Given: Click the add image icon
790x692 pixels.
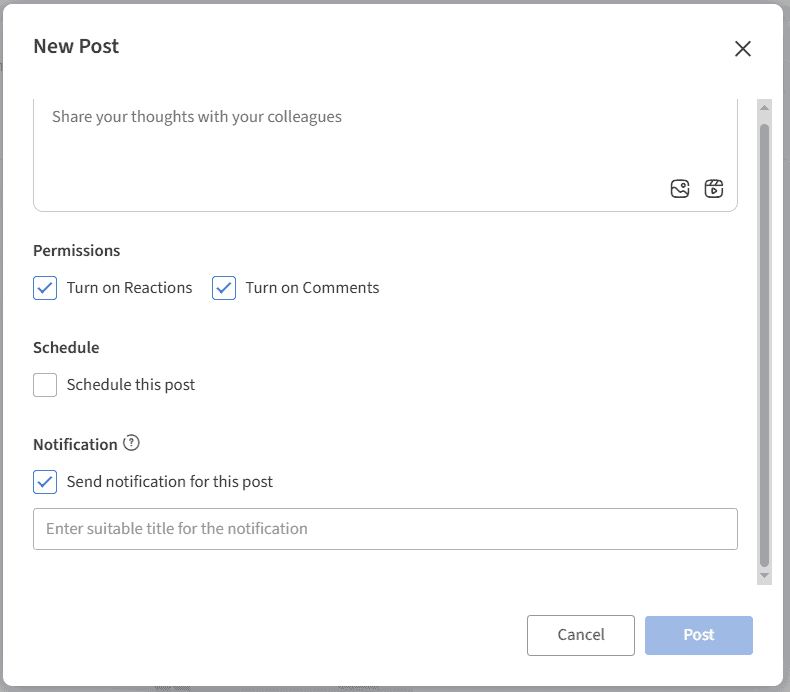Looking at the screenshot, I should click(x=680, y=188).
